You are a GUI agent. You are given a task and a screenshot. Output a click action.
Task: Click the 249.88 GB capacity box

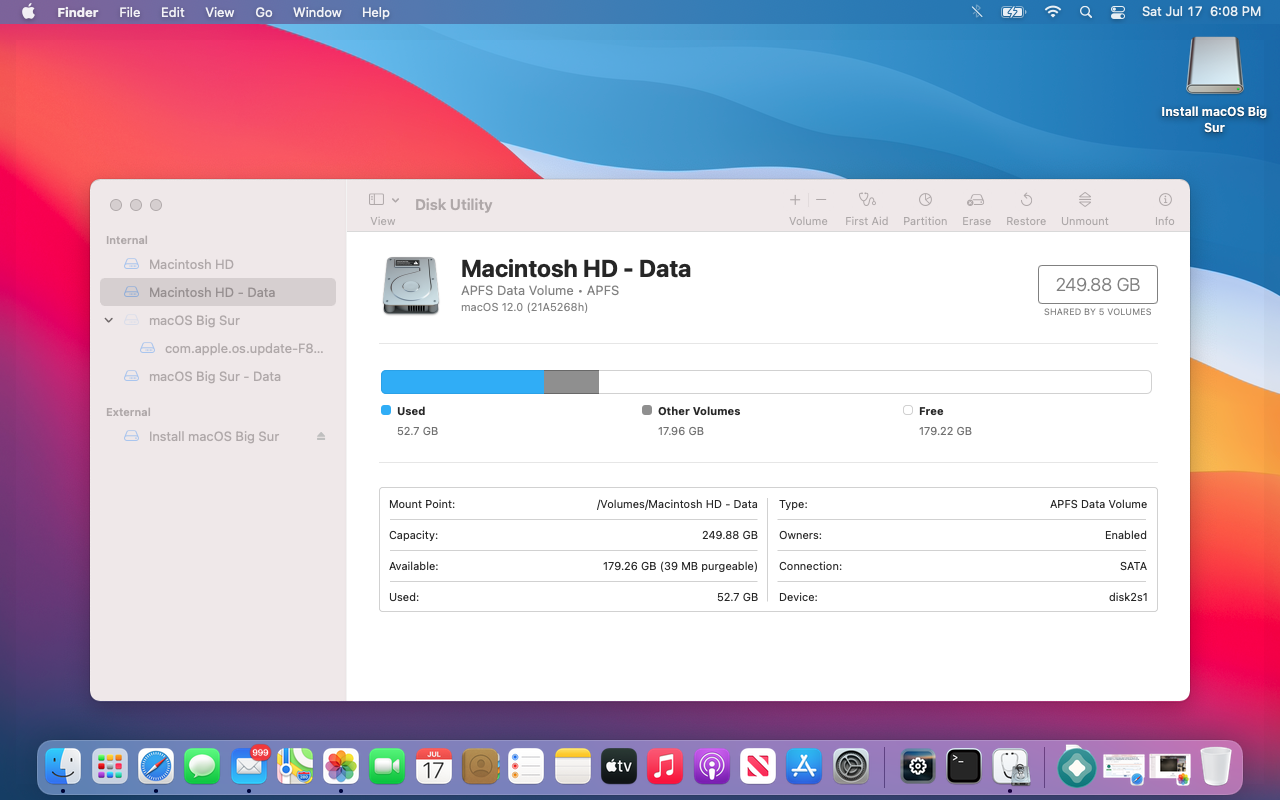coord(1097,285)
